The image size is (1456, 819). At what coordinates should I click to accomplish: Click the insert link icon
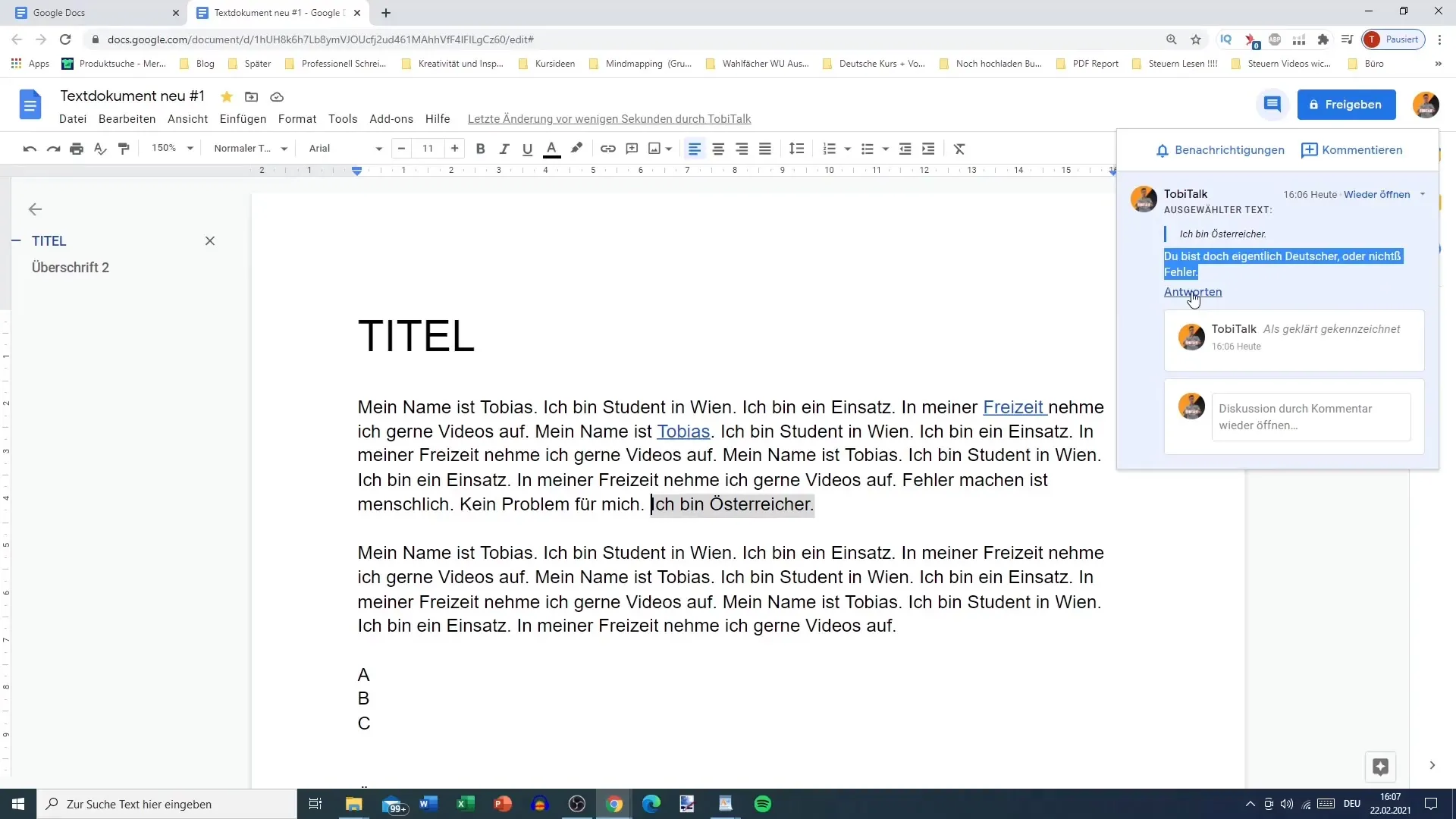coord(608,148)
